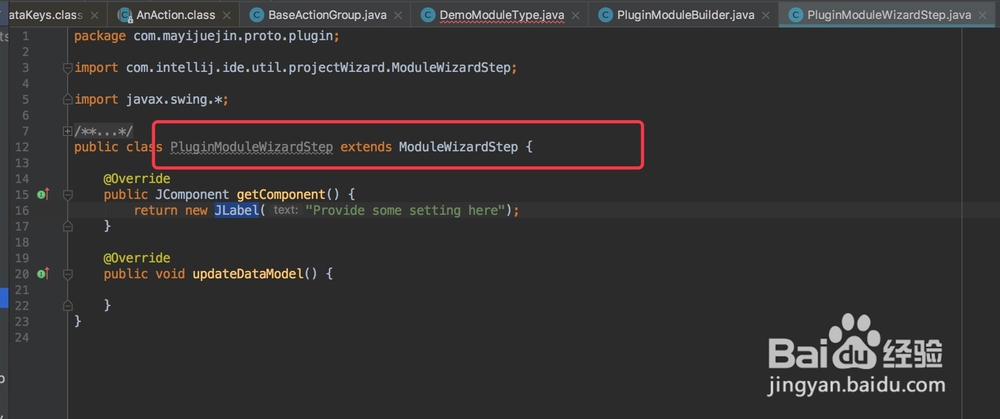The image size is (1000, 419).
Task: Click the class icon on DemoModuleType.java tab
Action: click(428, 15)
